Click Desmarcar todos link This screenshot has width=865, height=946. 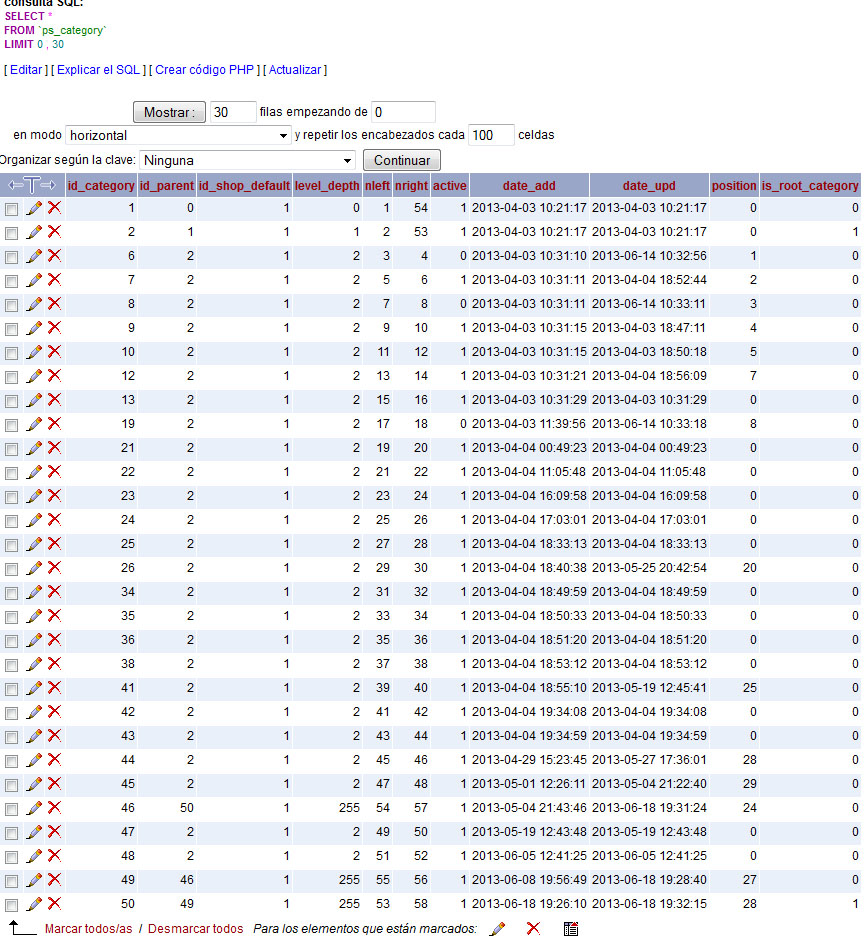[195, 929]
